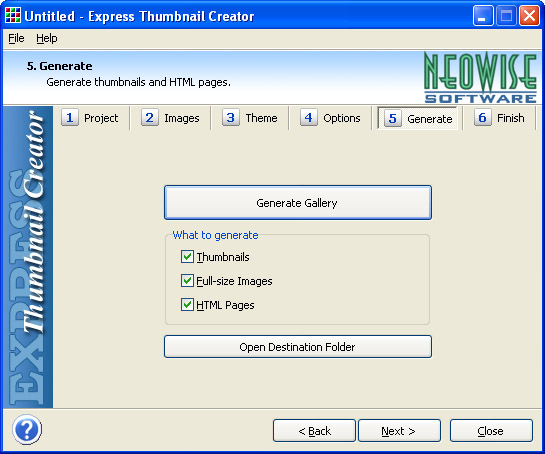Click the step 6 number icon
This screenshot has width=545, height=454.
point(482,117)
